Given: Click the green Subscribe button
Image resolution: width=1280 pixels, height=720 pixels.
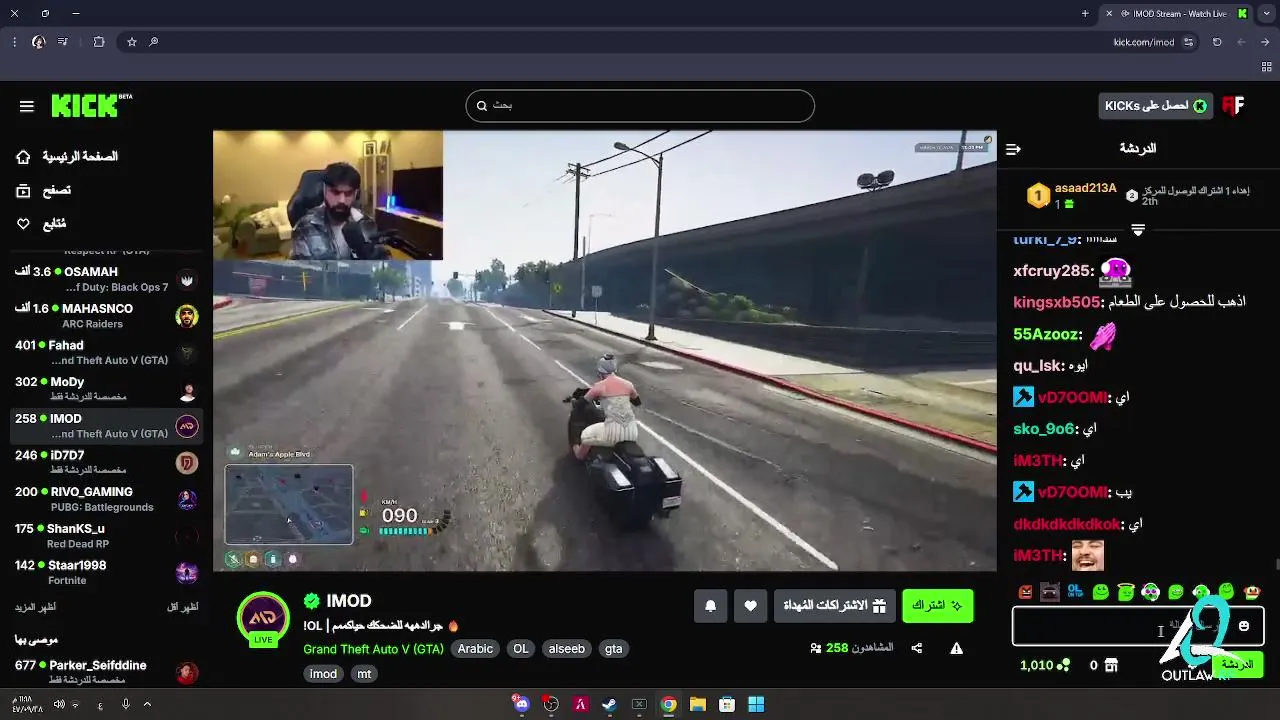Looking at the screenshot, I should (x=938, y=606).
